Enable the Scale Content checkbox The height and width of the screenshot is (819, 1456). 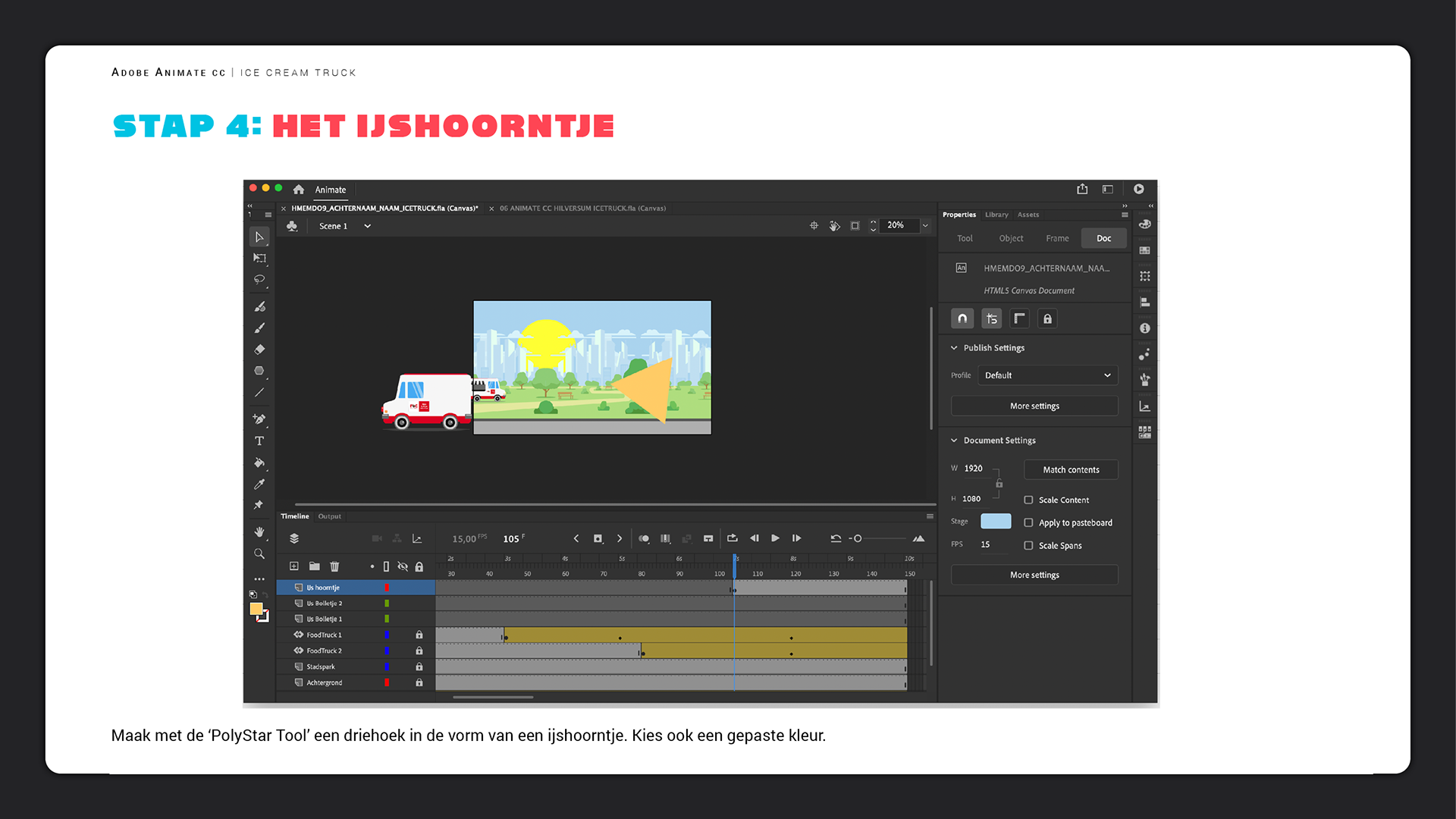coord(1028,500)
